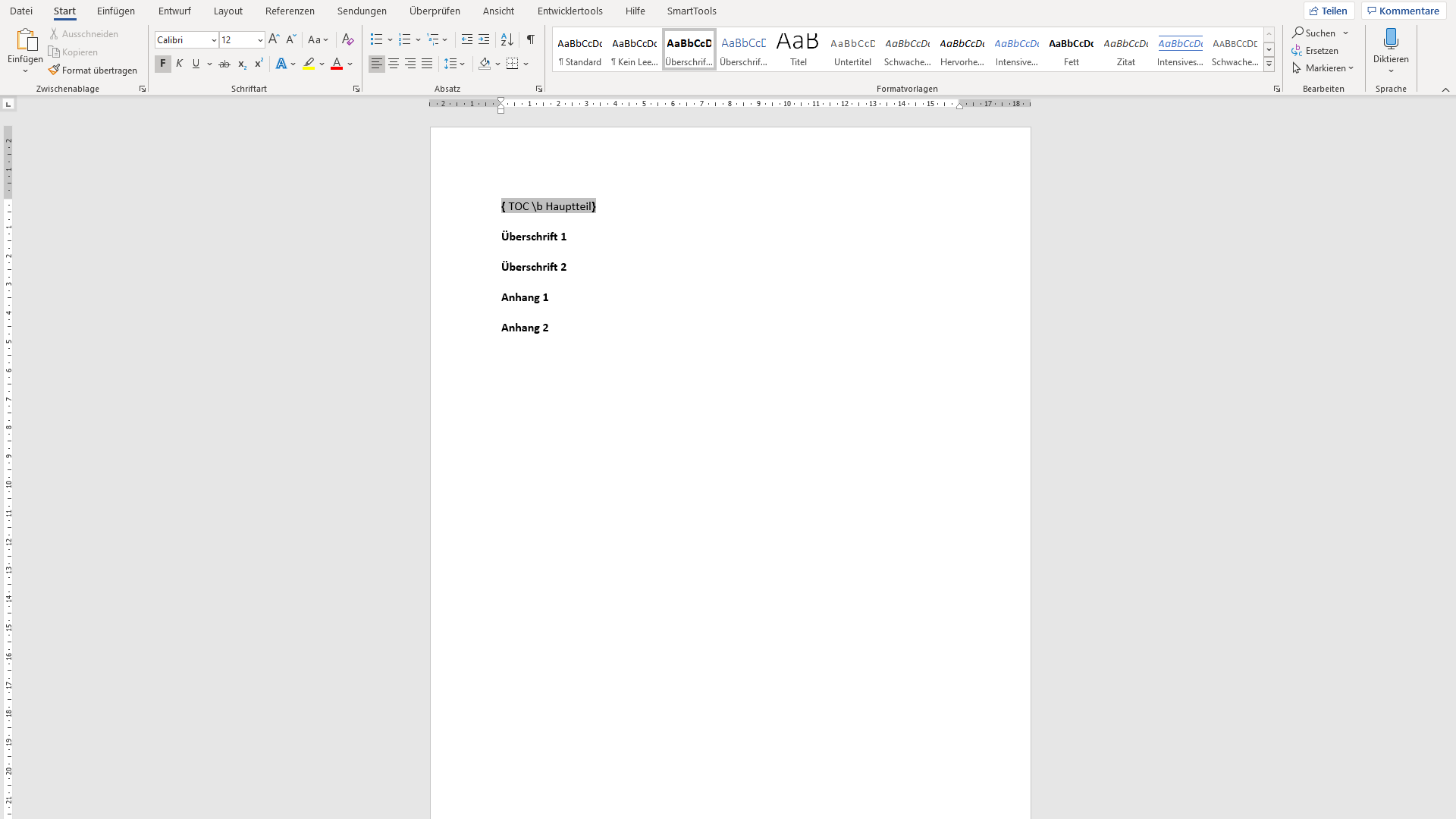1456x819 pixels.
Task: Toggle paragraph marks display
Action: [531, 39]
